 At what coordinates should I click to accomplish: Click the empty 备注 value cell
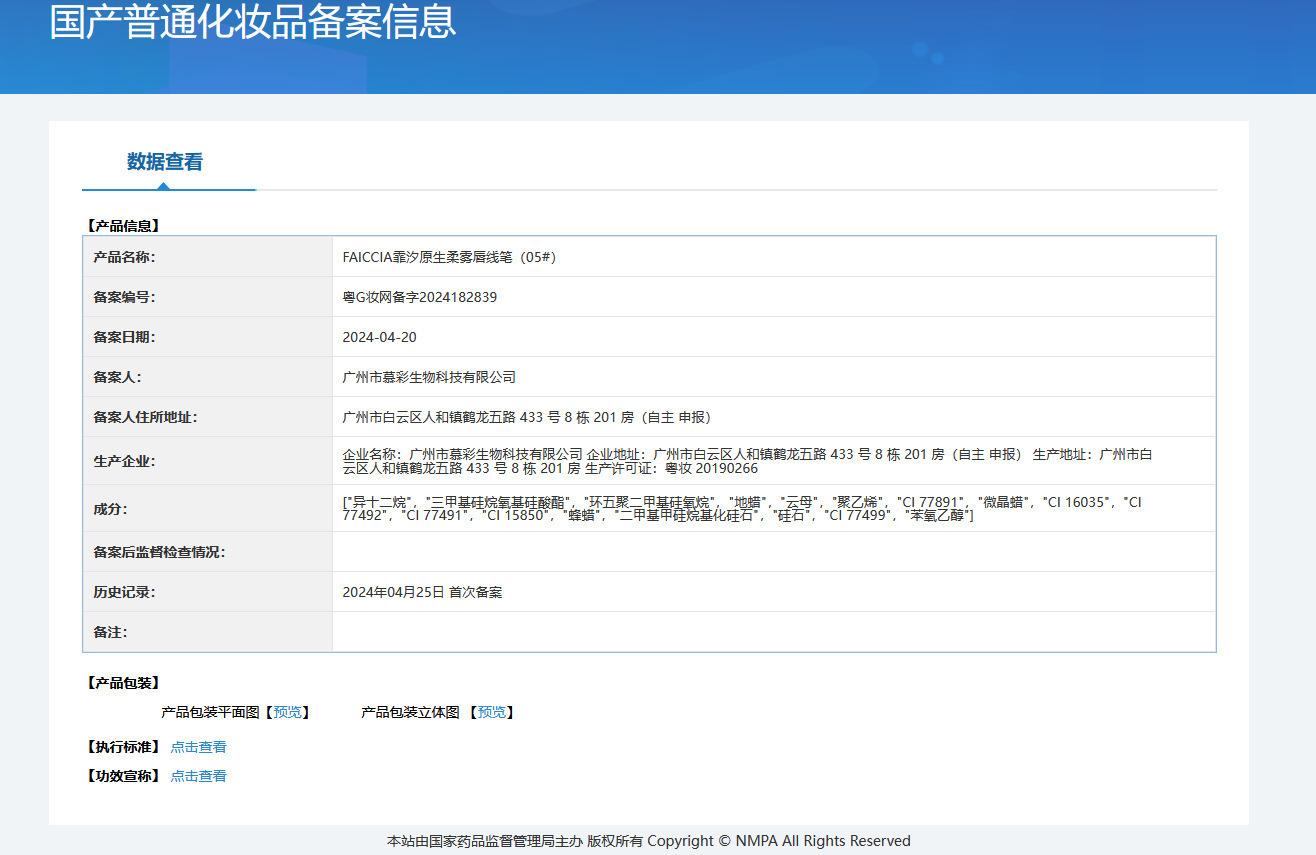pyautogui.click(x=774, y=632)
